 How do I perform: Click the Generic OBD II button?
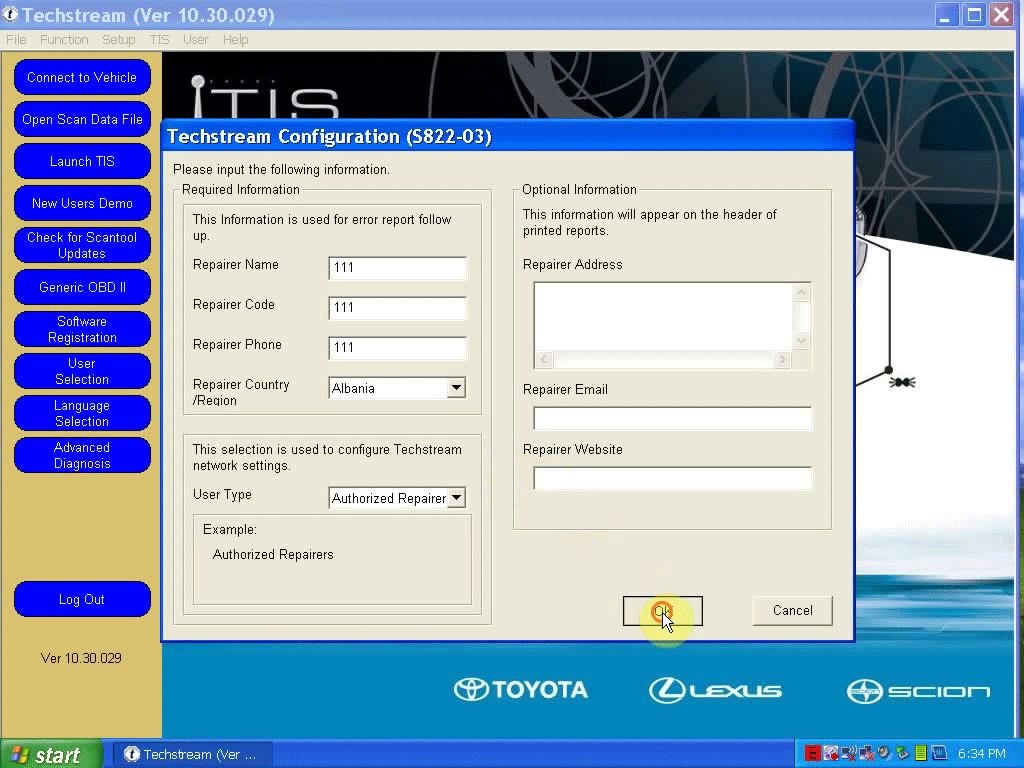82,287
